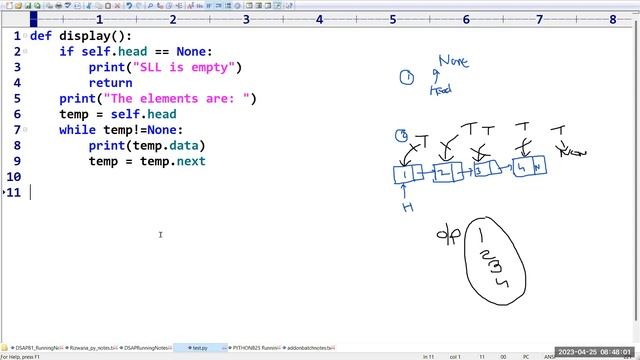Image resolution: width=640 pixels, height=360 pixels.
Task: Click the Paste clipboard icon
Action: tap(108, 6)
